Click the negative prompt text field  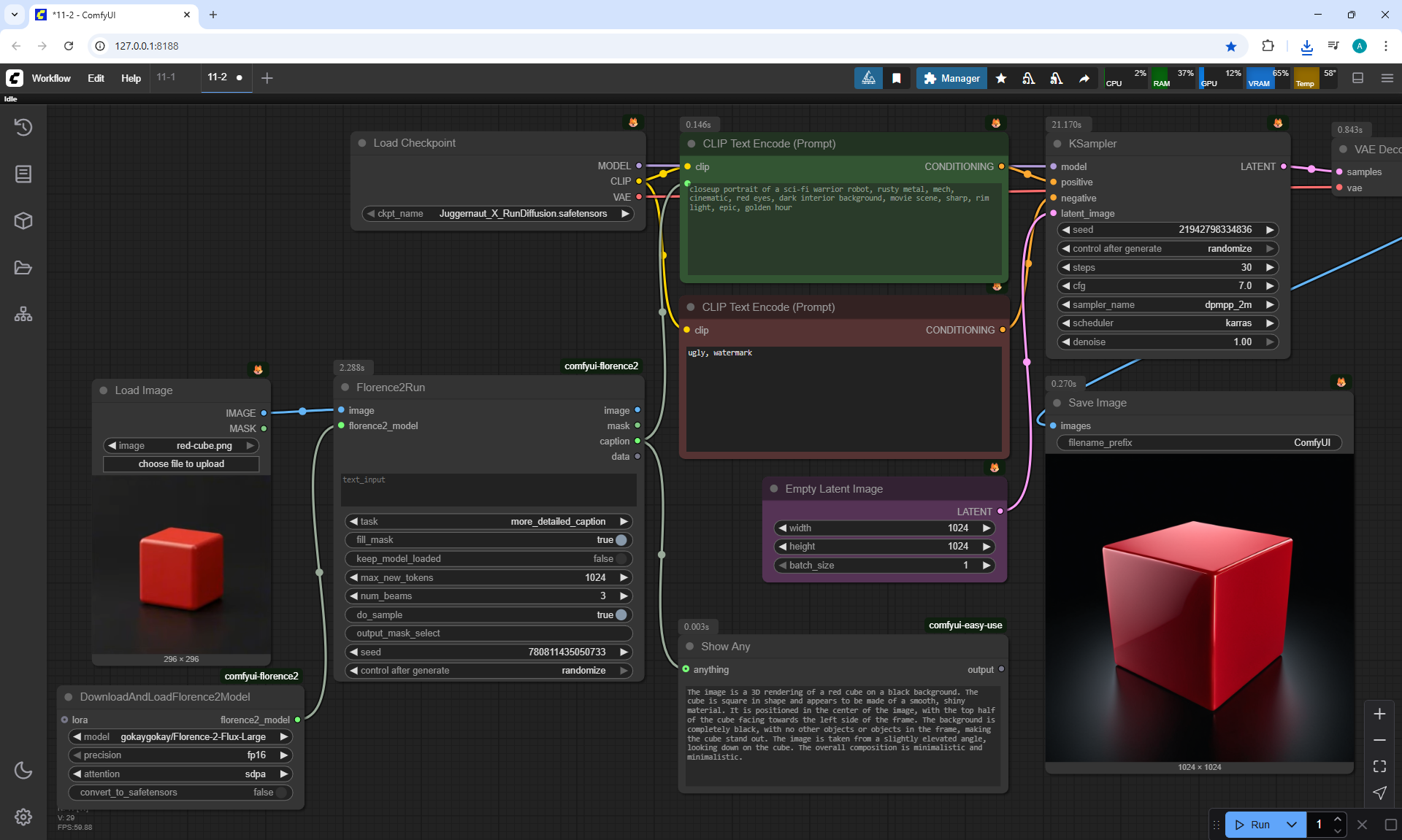(843, 398)
